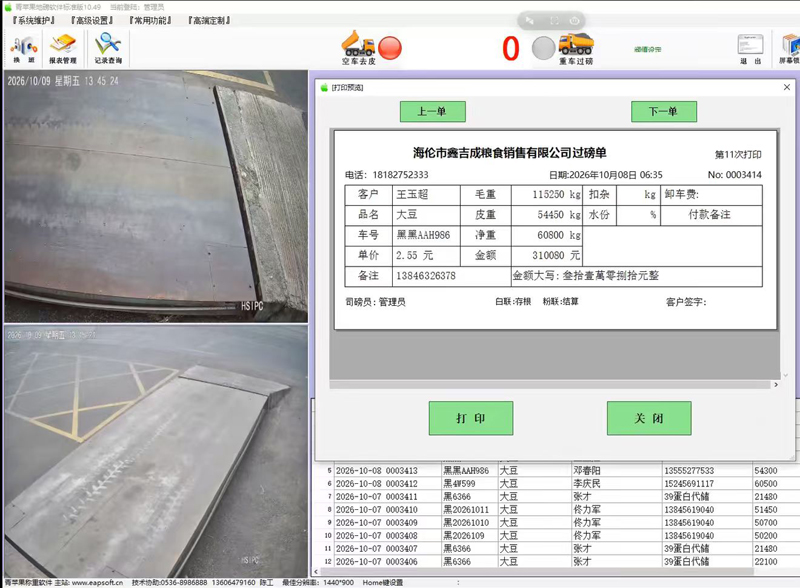Click the 打印 print button
Screen dimensions: 800x588
471,418
